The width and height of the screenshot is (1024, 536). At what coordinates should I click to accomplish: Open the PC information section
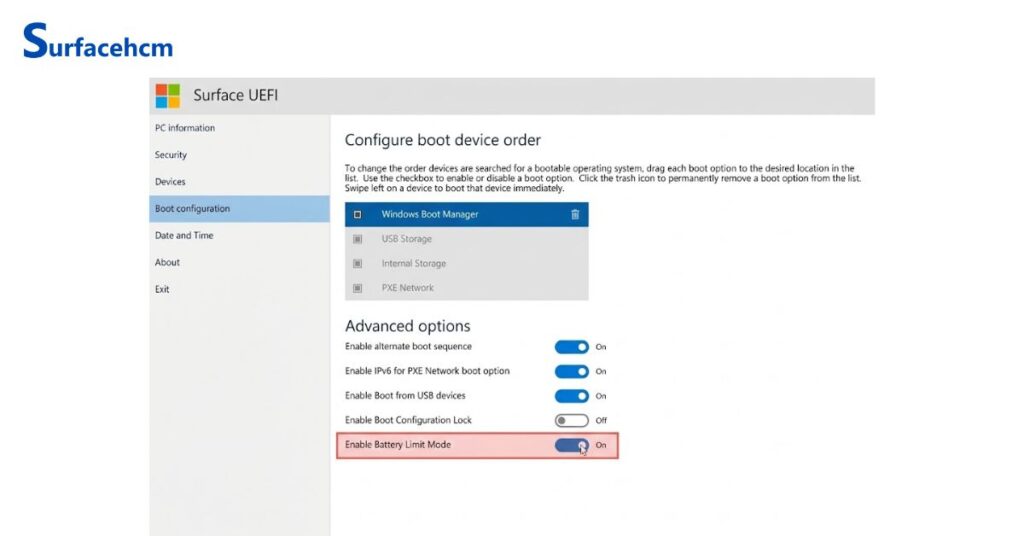(x=239, y=128)
